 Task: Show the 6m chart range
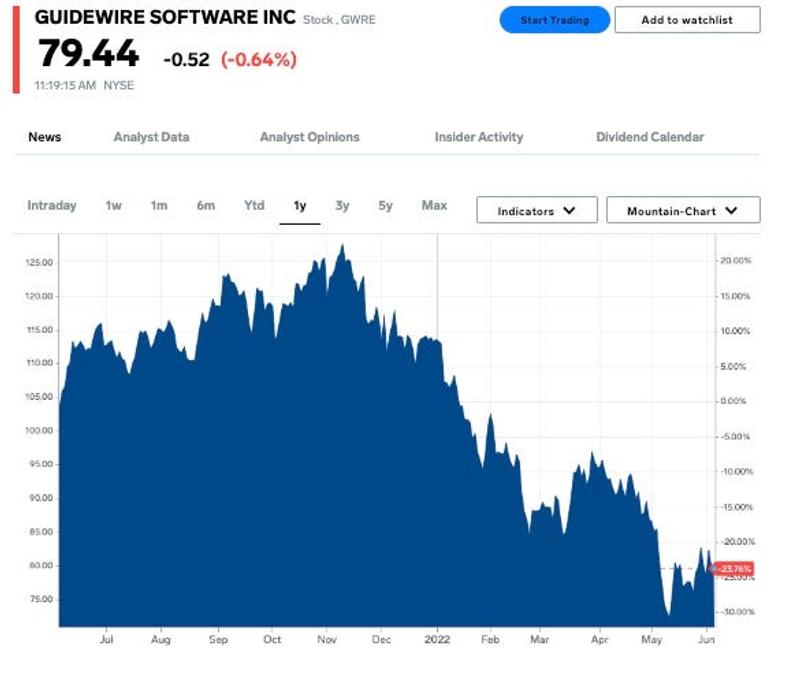[206, 206]
